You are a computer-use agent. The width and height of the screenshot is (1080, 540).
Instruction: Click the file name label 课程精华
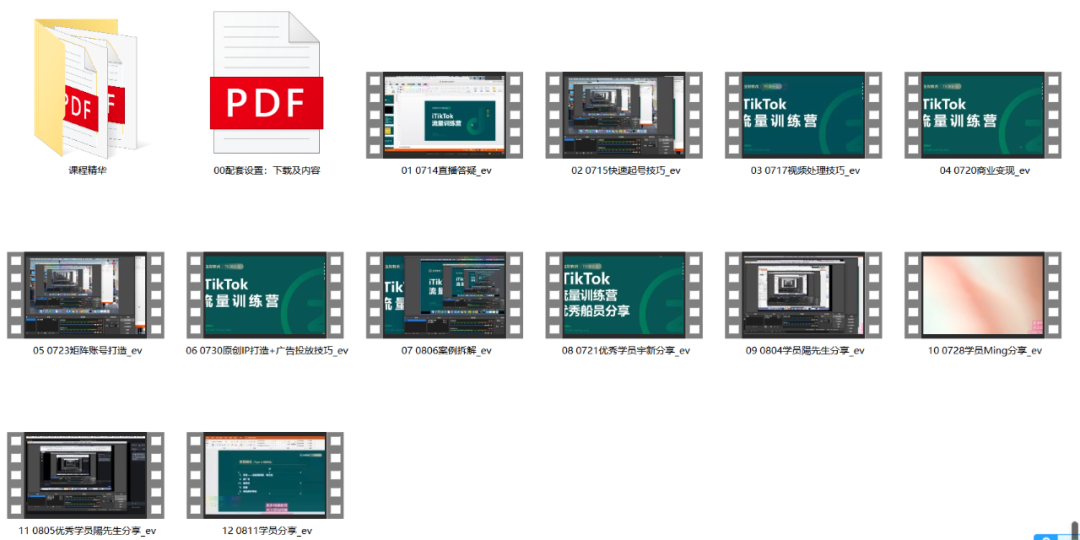pyautogui.click(x=87, y=171)
